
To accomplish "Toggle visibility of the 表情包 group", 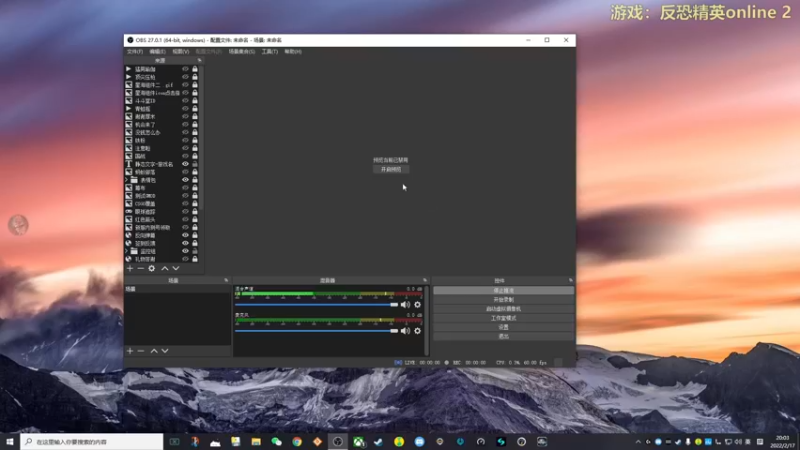I will point(185,180).
